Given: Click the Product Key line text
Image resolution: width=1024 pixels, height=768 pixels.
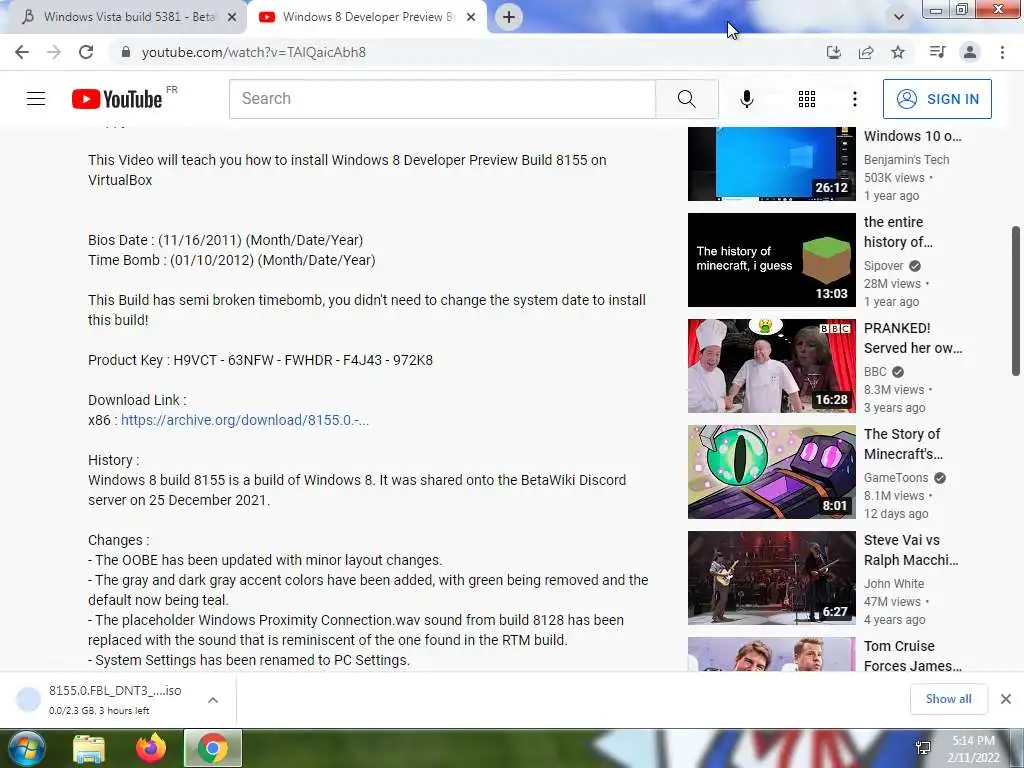Looking at the screenshot, I should [261, 360].
